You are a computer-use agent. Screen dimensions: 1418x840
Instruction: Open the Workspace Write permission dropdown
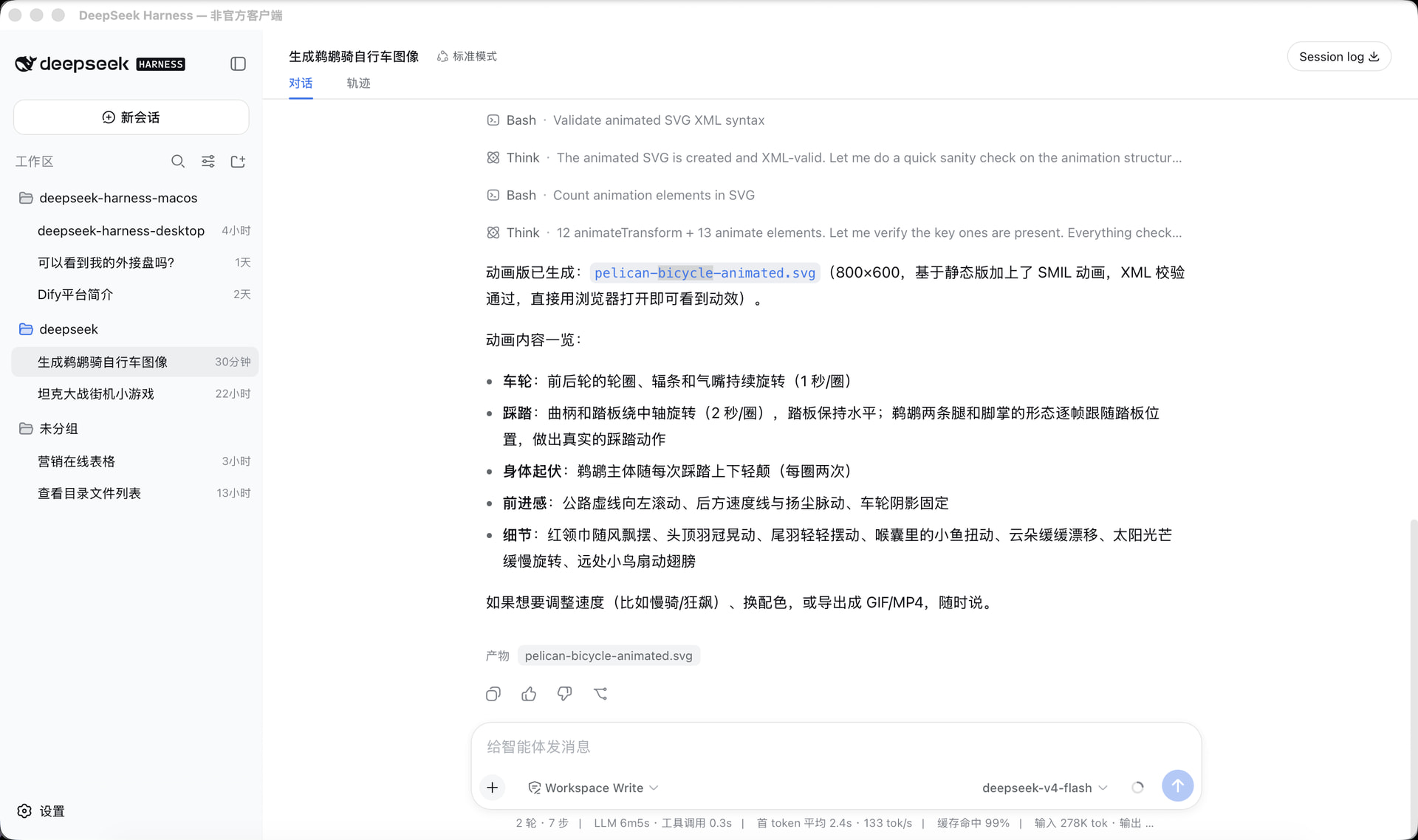coord(593,788)
